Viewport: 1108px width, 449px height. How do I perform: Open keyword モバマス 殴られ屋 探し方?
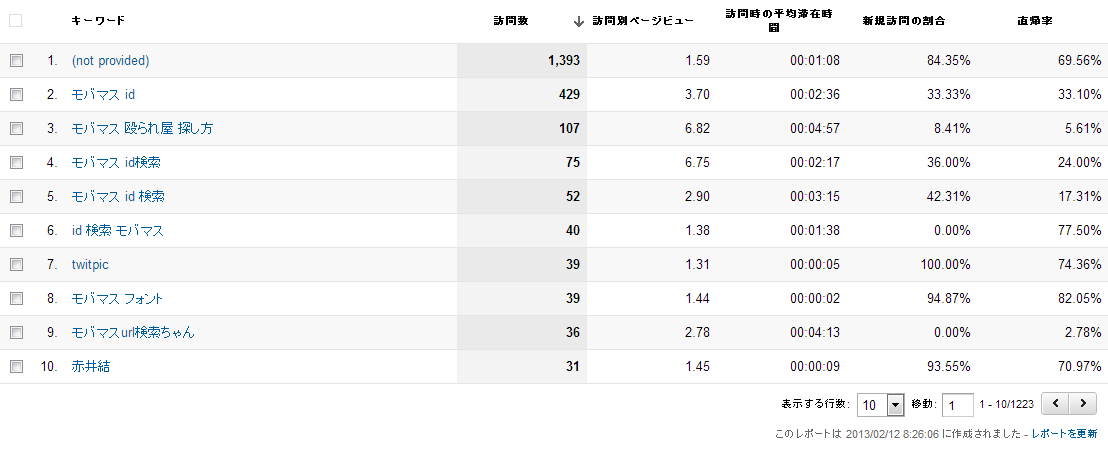click(142, 129)
